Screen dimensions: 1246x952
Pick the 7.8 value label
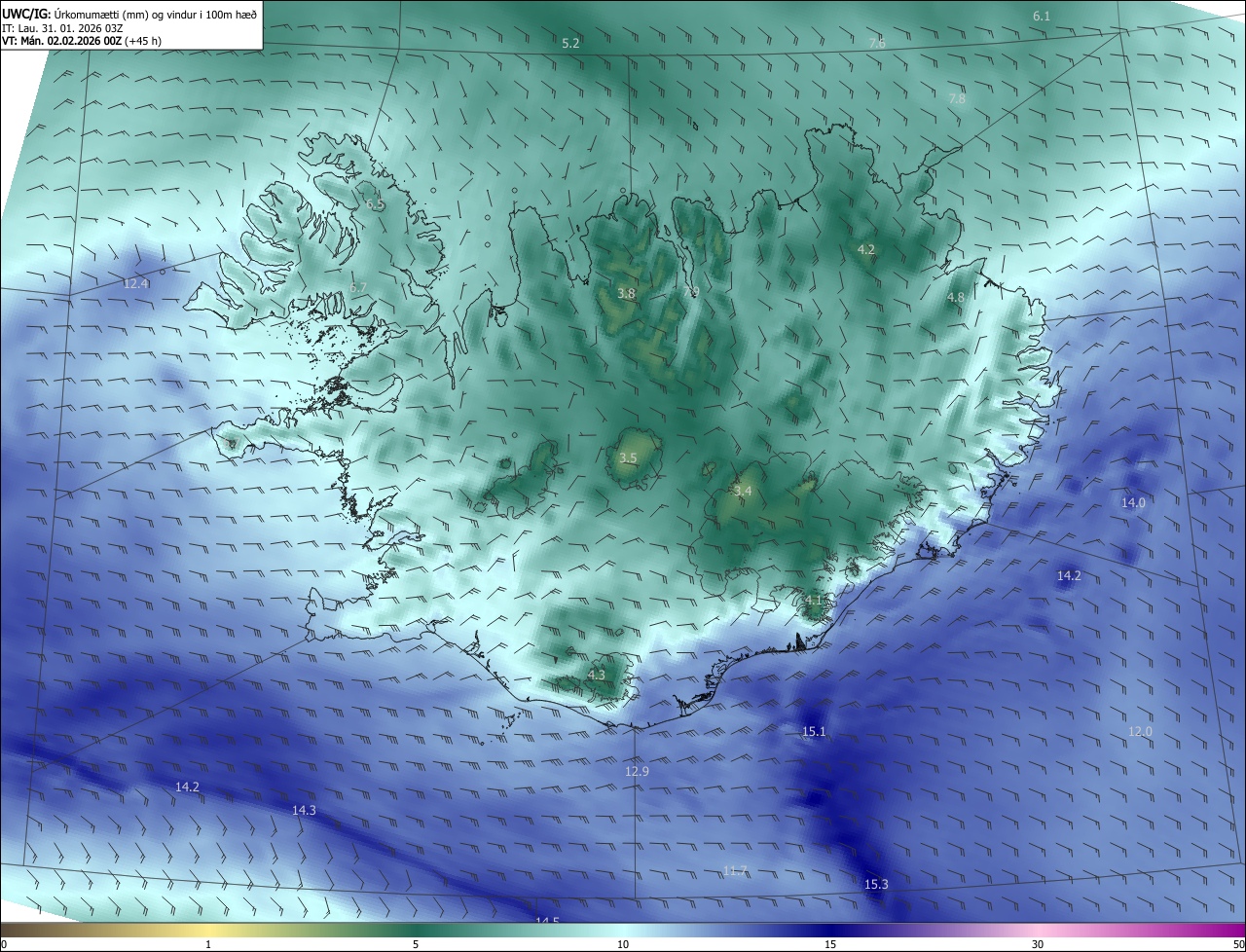[x=957, y=98]
